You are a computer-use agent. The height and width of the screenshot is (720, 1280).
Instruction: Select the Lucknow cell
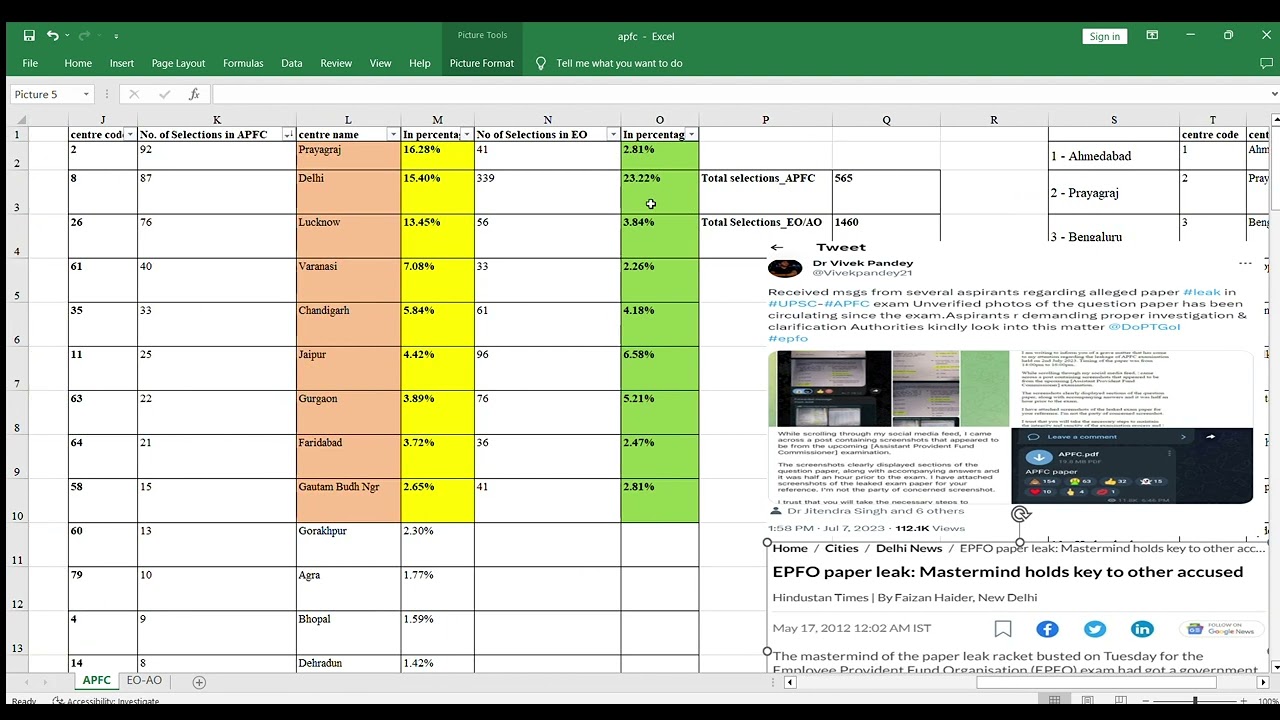[x=348, y=235]
